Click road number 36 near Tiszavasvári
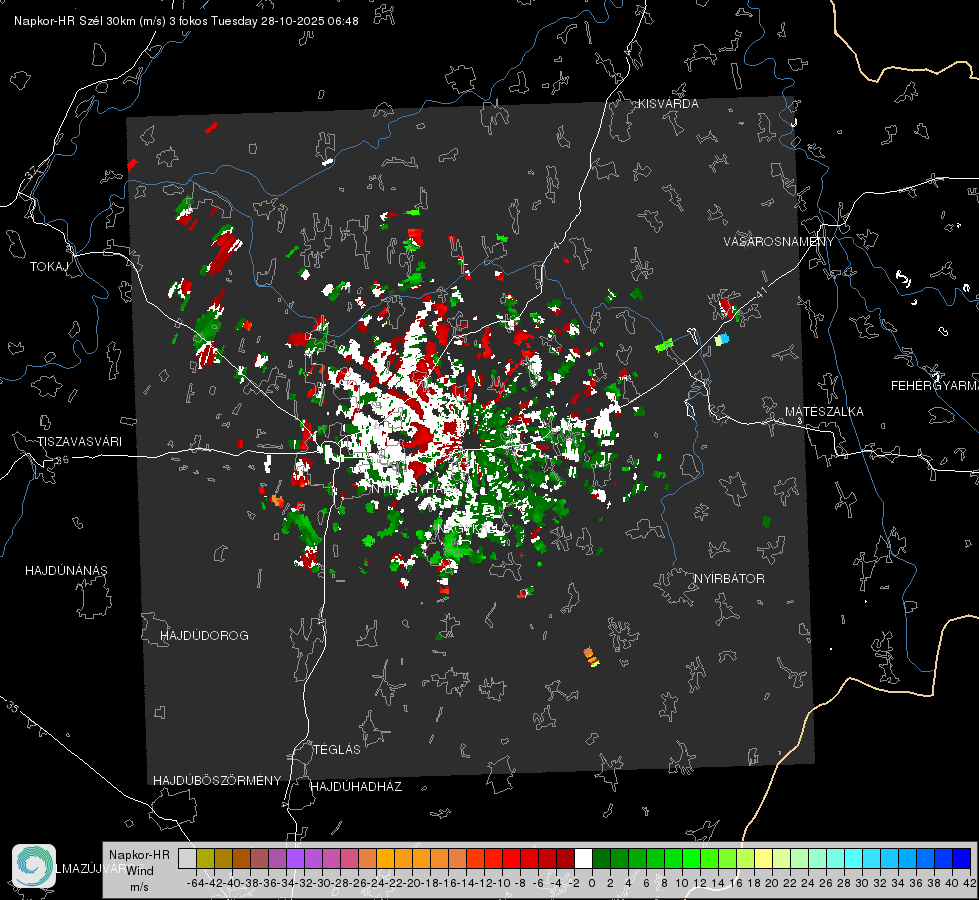 [62, 460]
